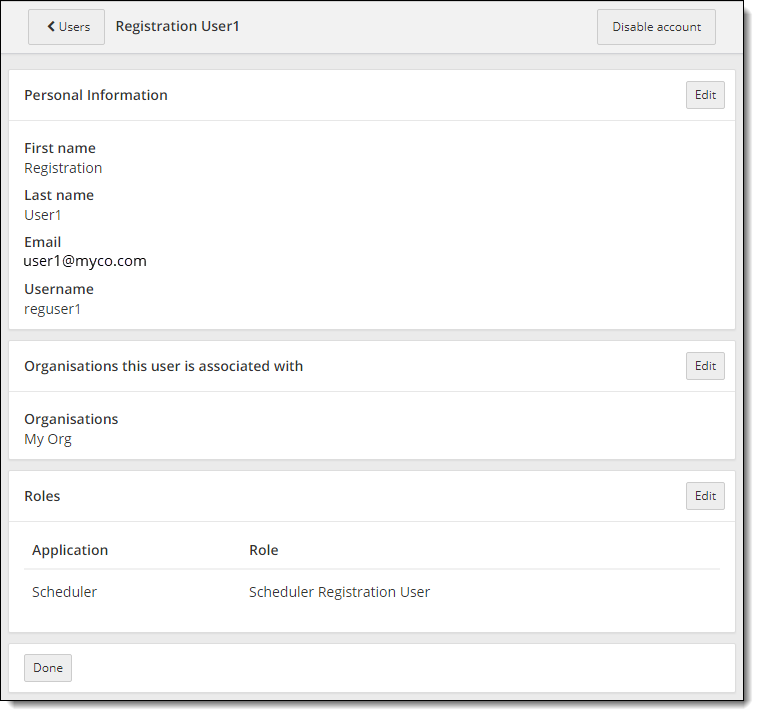Click the Roles section heading
759x716 pixels.
tap(42, 496)
